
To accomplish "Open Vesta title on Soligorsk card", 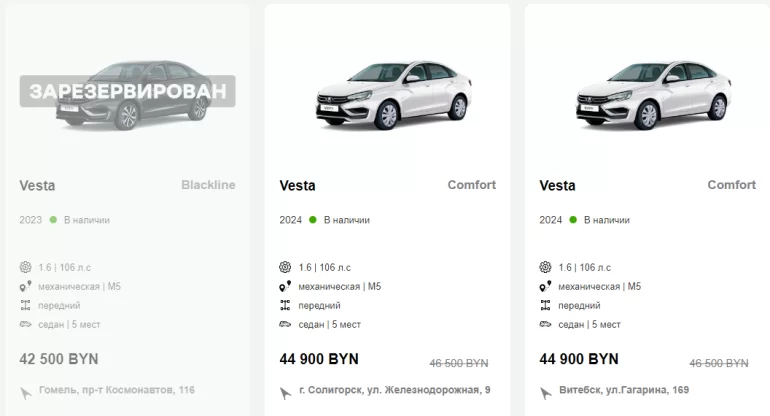I will tap(297, 185).
